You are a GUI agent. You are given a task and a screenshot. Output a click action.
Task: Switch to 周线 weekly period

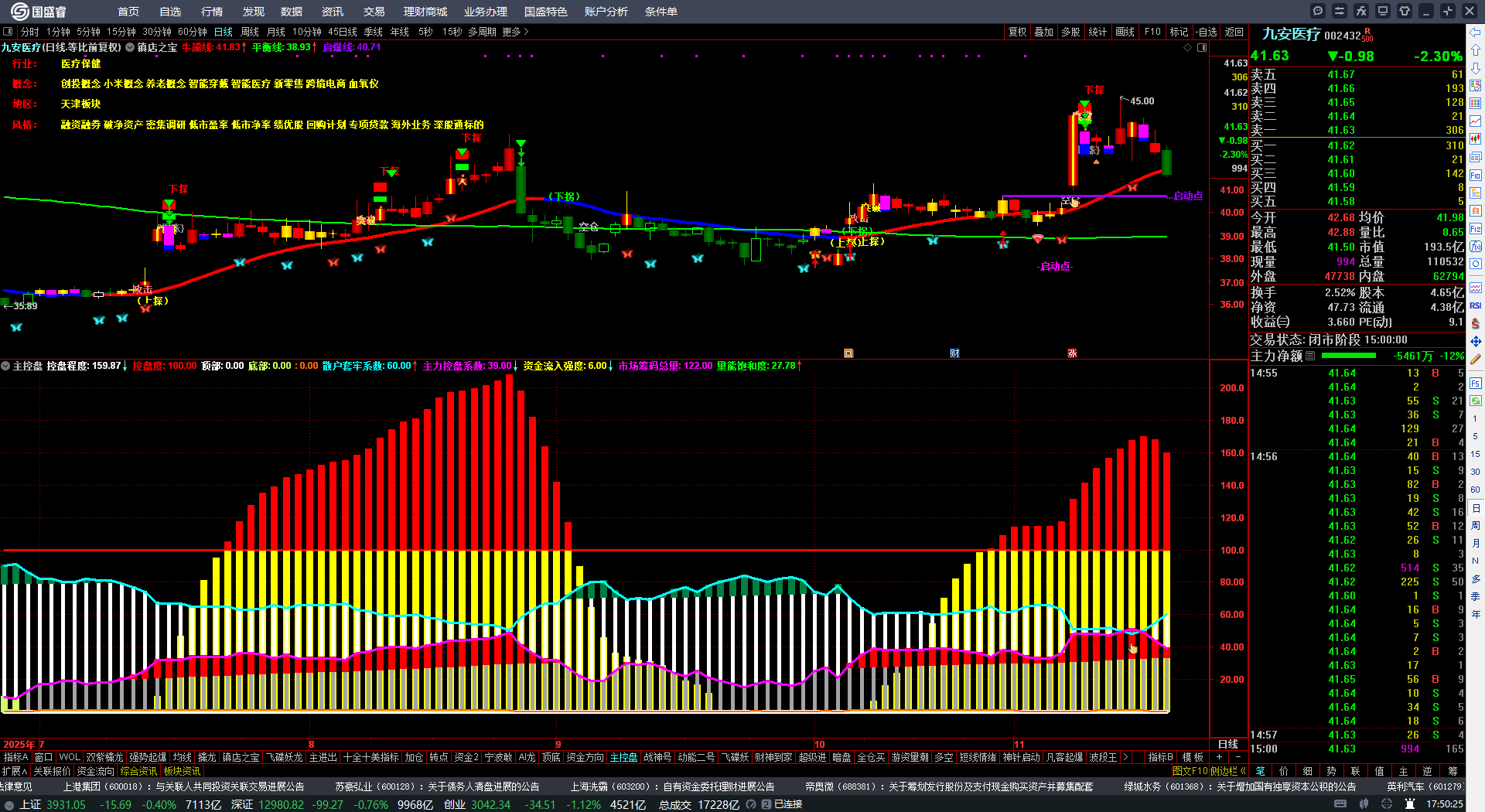[250, 32]
